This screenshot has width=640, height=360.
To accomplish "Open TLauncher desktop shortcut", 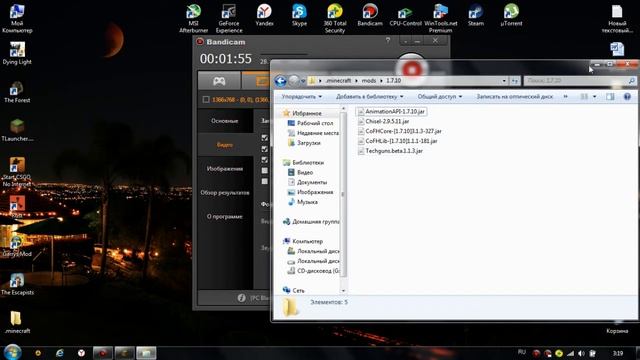I will 17,130.
